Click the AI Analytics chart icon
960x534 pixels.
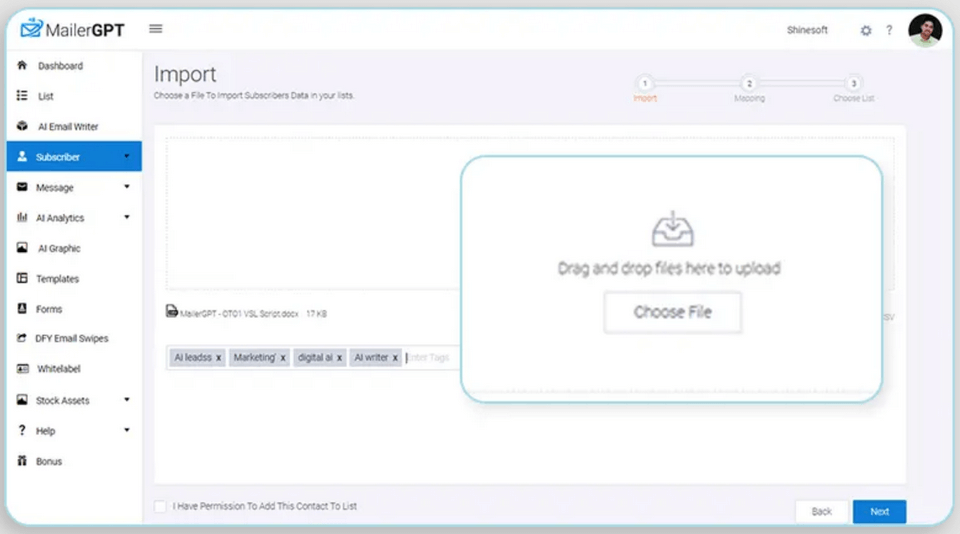click(22, 217)
